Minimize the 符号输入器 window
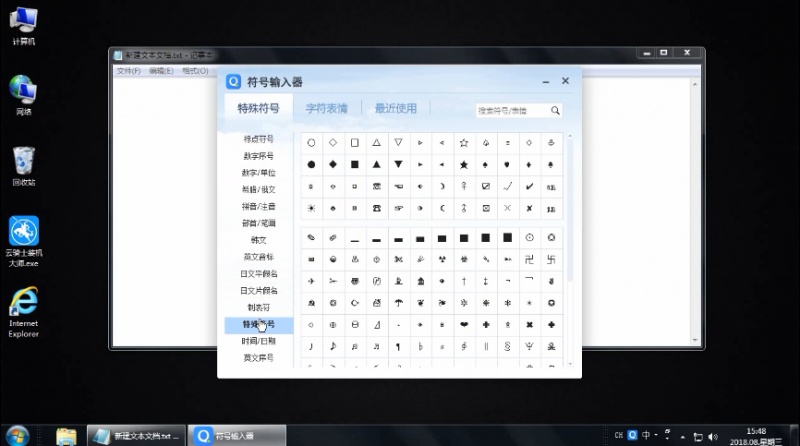Image resolution: width=800 pixels, height=446 pixels. [x=545, y=81]
